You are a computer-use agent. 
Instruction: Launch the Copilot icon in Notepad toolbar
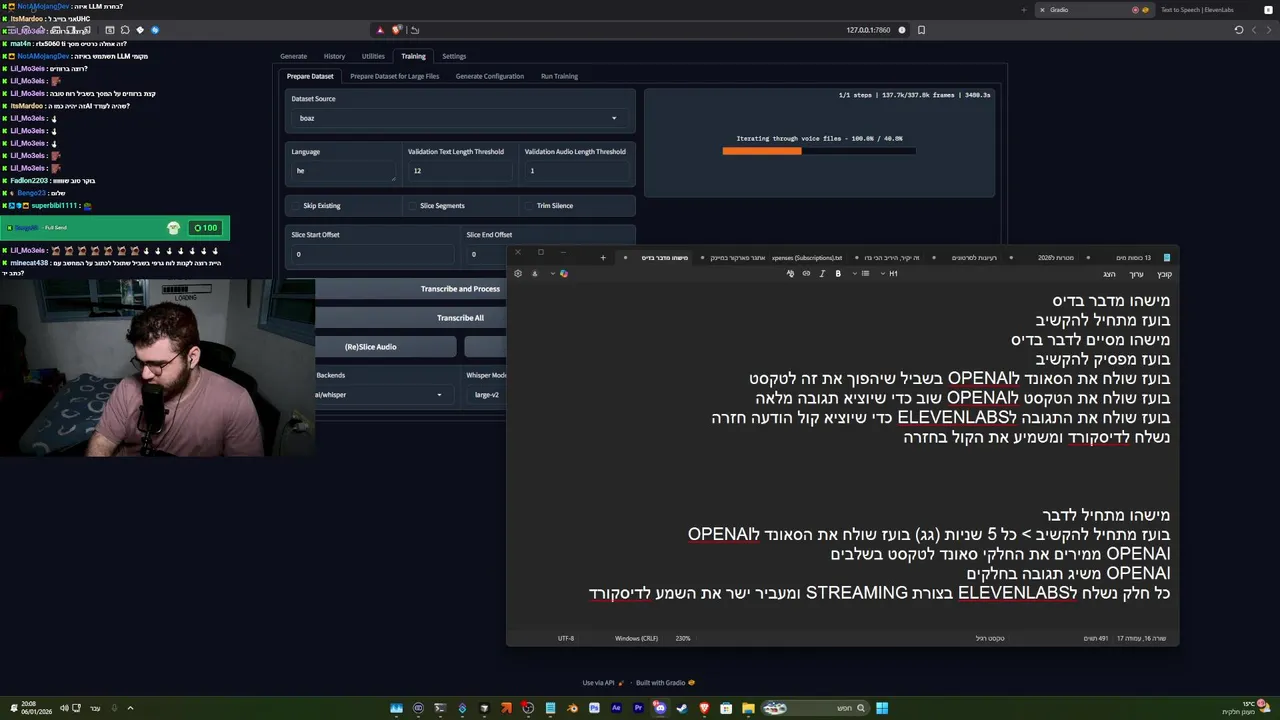(564, 274)
